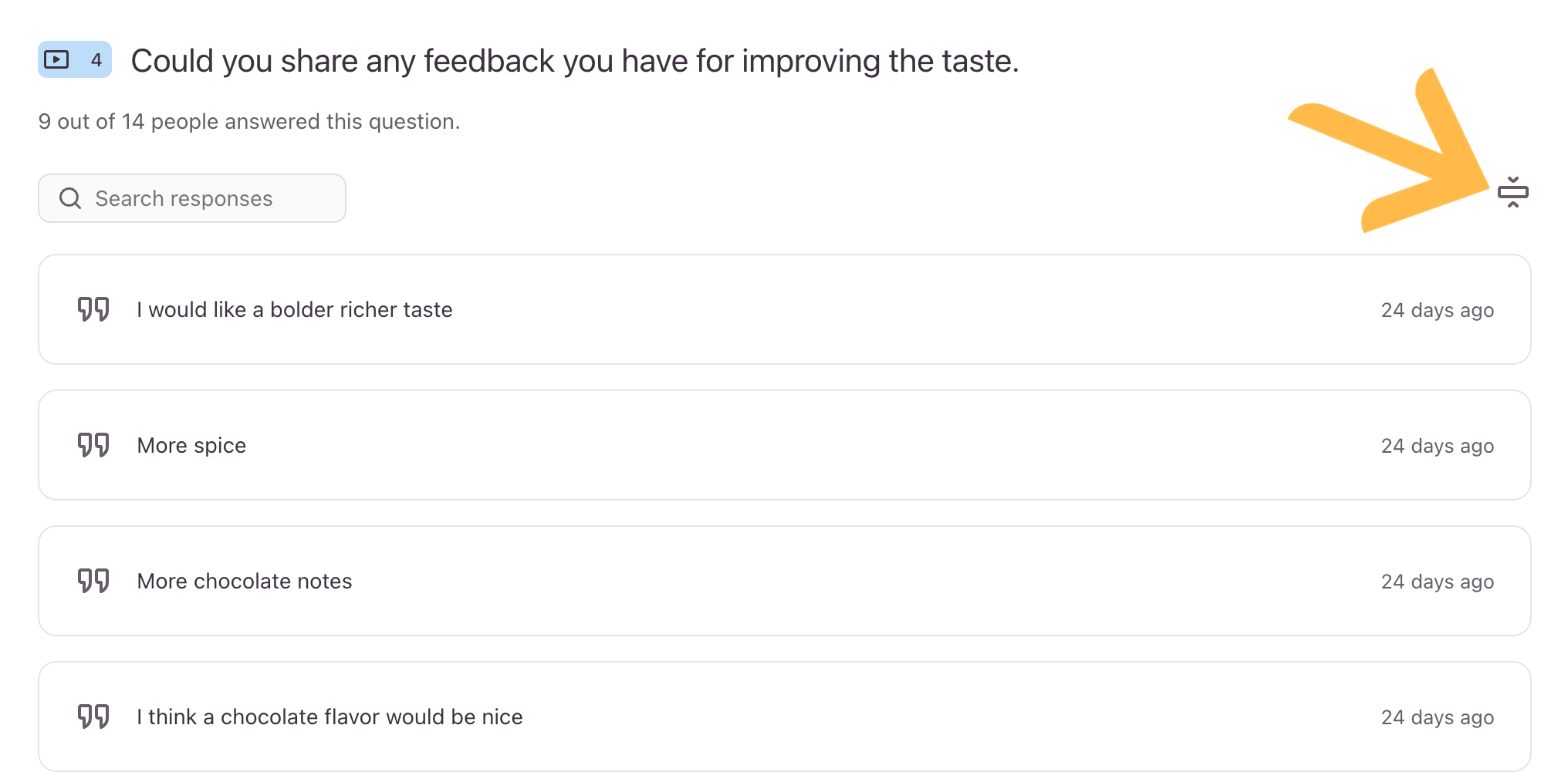Click quote icon beside chocolate flavor response
Screen dimensions: 1568x779
tap(93, 717)
